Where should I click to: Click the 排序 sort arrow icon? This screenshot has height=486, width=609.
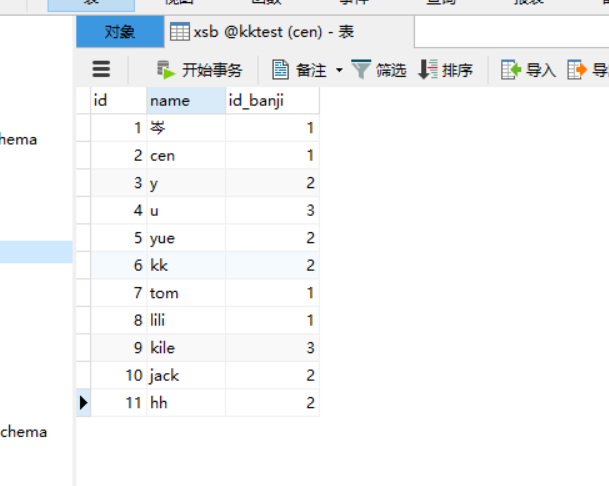tap(428, 70)
